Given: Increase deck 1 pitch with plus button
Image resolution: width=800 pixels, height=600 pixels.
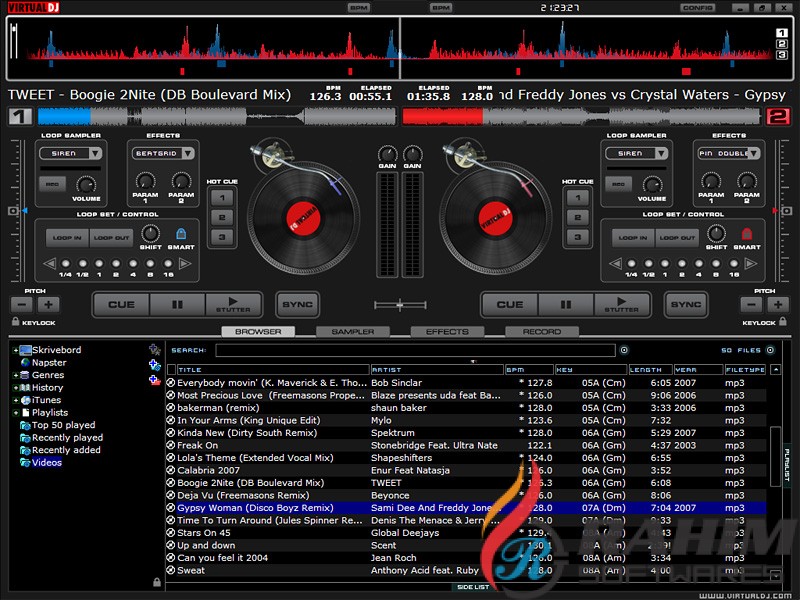Looking at the screenshot, I should click(x=48, y=305).
